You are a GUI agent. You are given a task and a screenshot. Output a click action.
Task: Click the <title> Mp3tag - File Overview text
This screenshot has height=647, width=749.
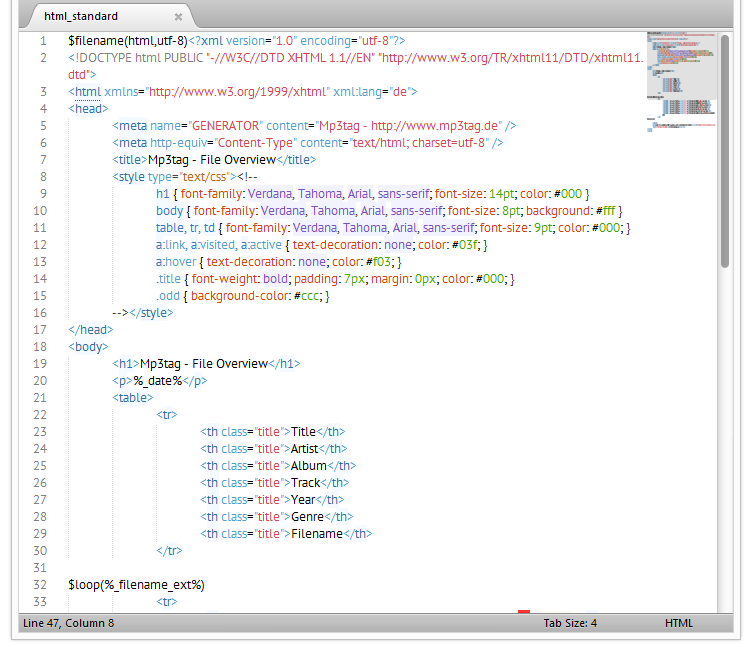pos(211,159)
